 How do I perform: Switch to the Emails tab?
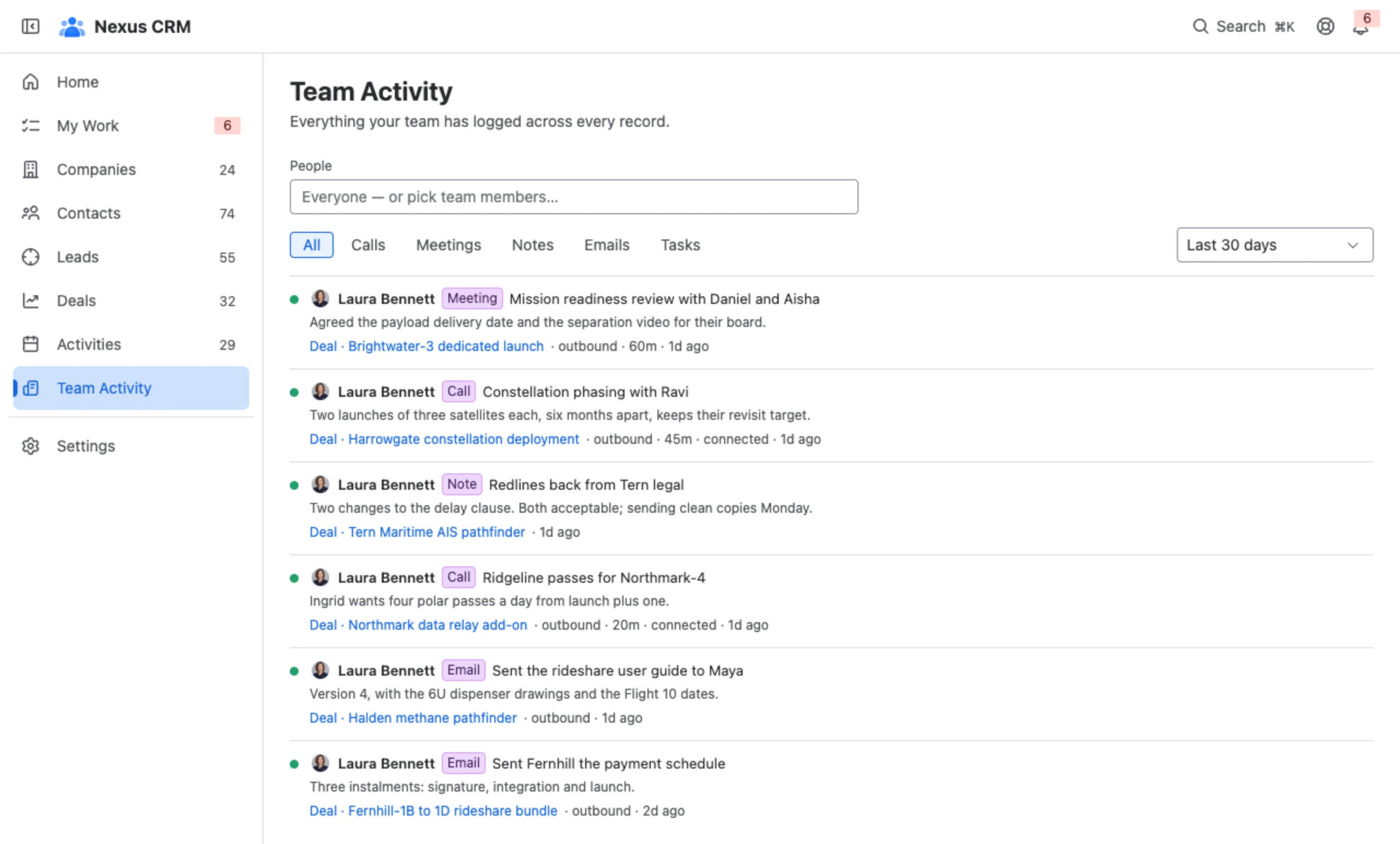point(607,245)
